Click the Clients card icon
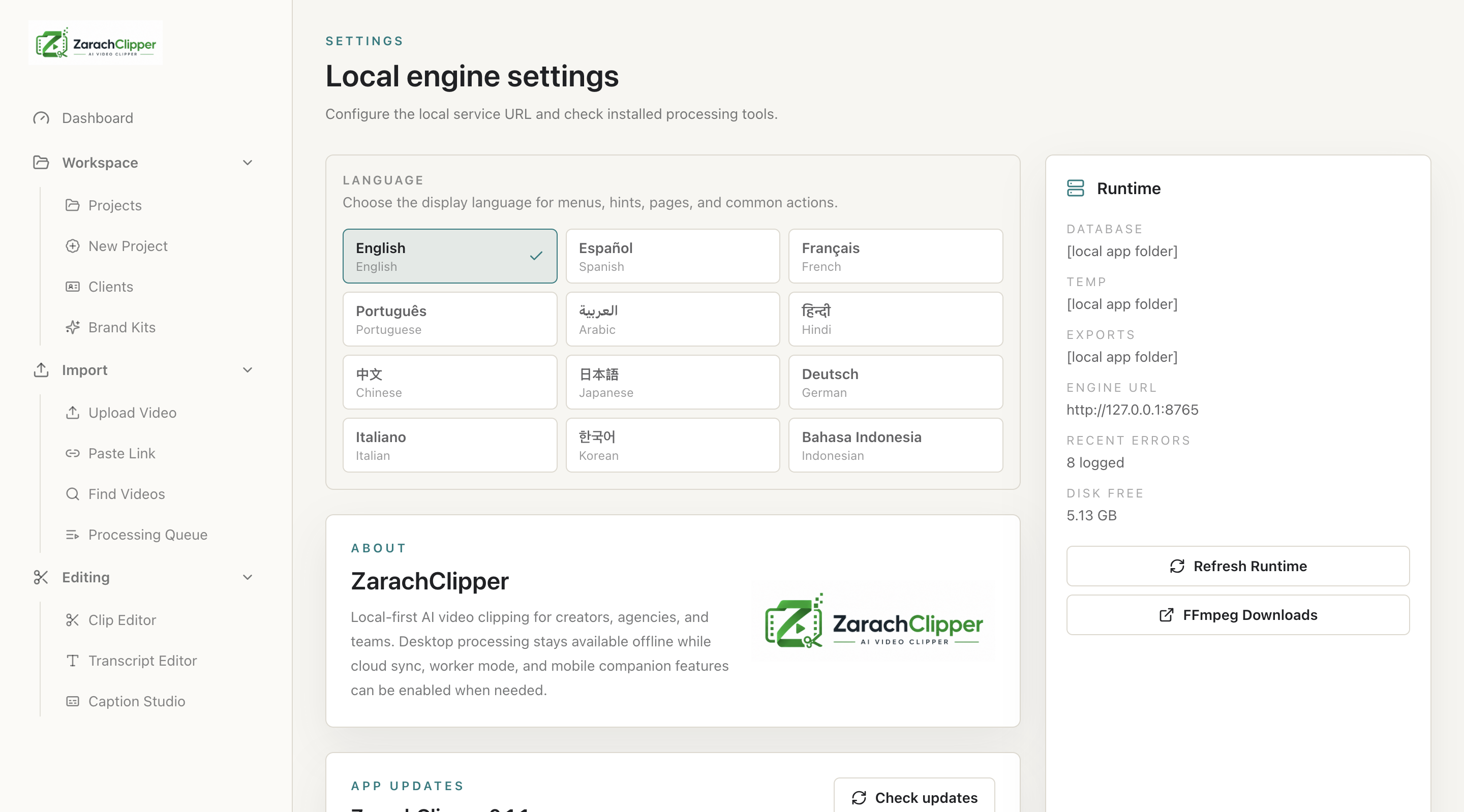This screenshot has height=812, width=1464. click(x=72, y=287)
